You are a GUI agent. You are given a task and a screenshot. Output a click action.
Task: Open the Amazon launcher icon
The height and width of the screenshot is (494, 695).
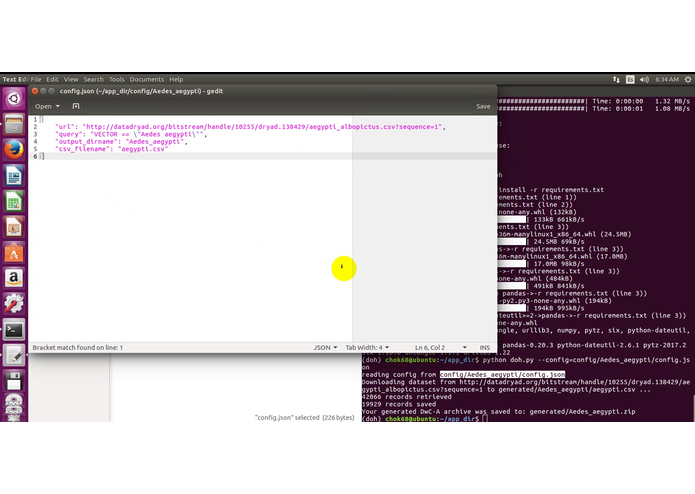tap(14, 278)
